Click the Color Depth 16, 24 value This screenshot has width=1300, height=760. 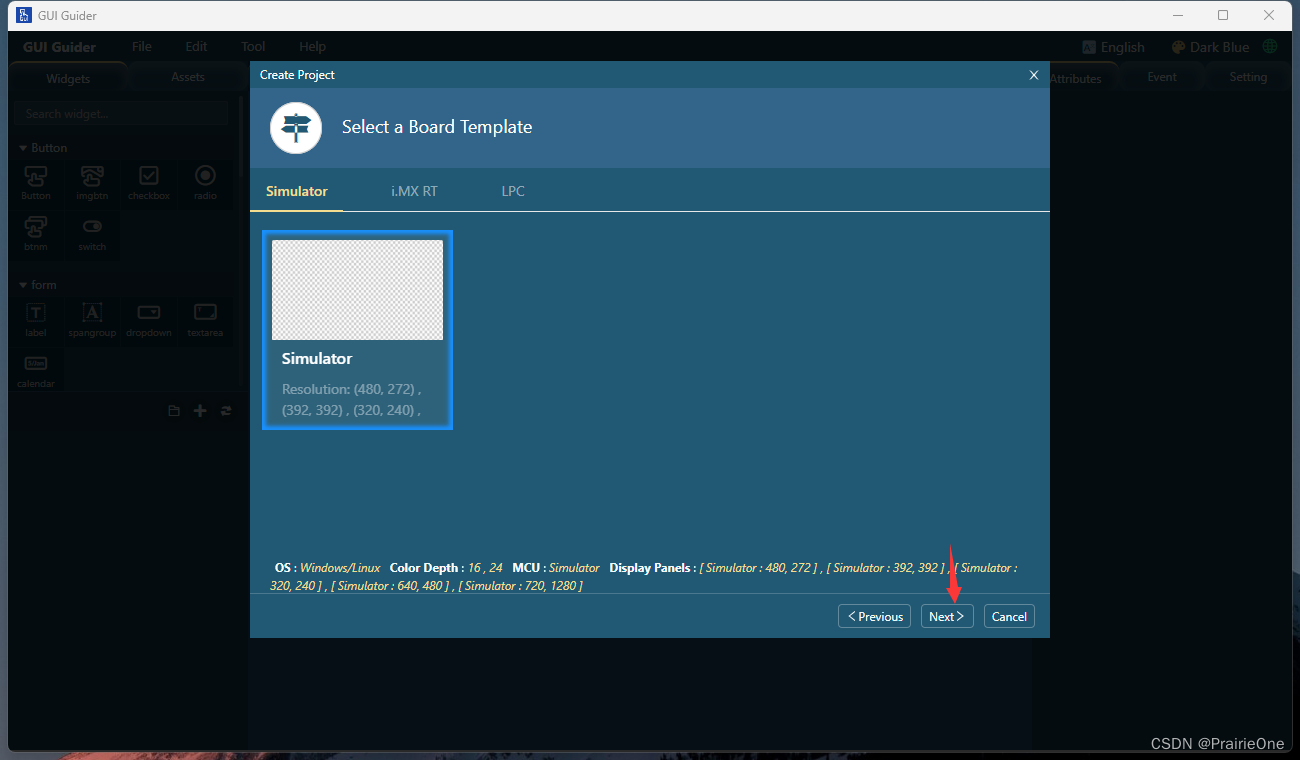tap(485, 568)
